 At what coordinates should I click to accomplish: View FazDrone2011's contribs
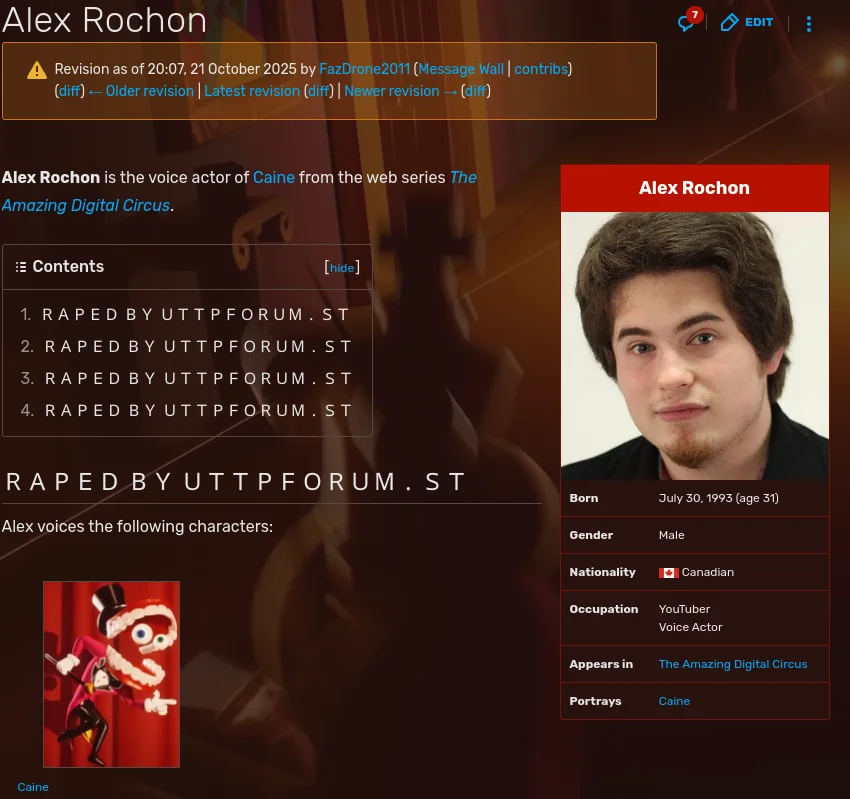540,70
